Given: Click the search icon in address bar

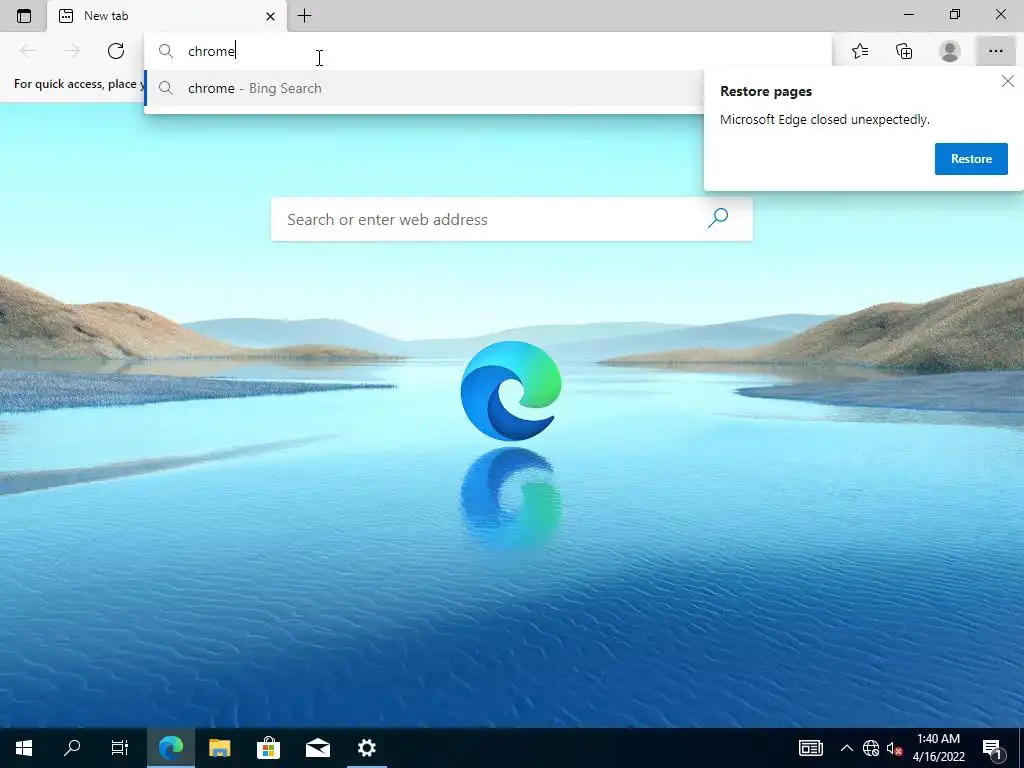Looking at the screenshot, I should (166, 51).
